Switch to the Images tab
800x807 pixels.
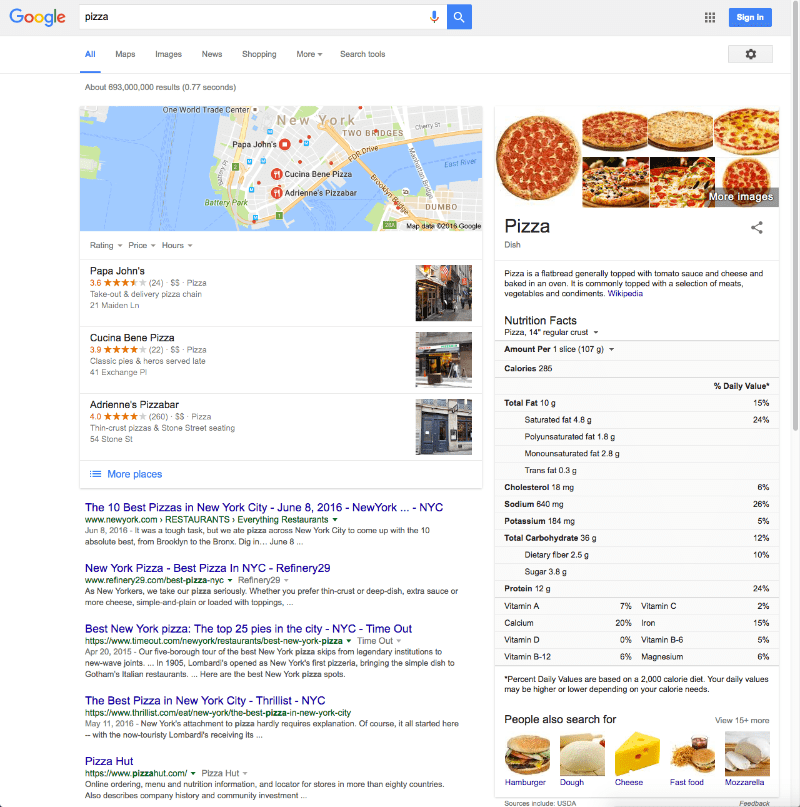click(x=168, y=54)
